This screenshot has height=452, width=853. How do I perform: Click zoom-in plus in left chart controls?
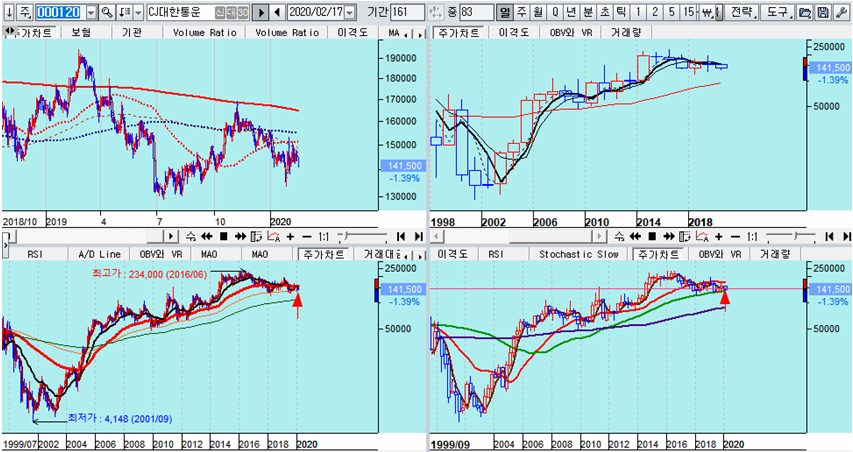pyautogui.click(x=290, y=237)
